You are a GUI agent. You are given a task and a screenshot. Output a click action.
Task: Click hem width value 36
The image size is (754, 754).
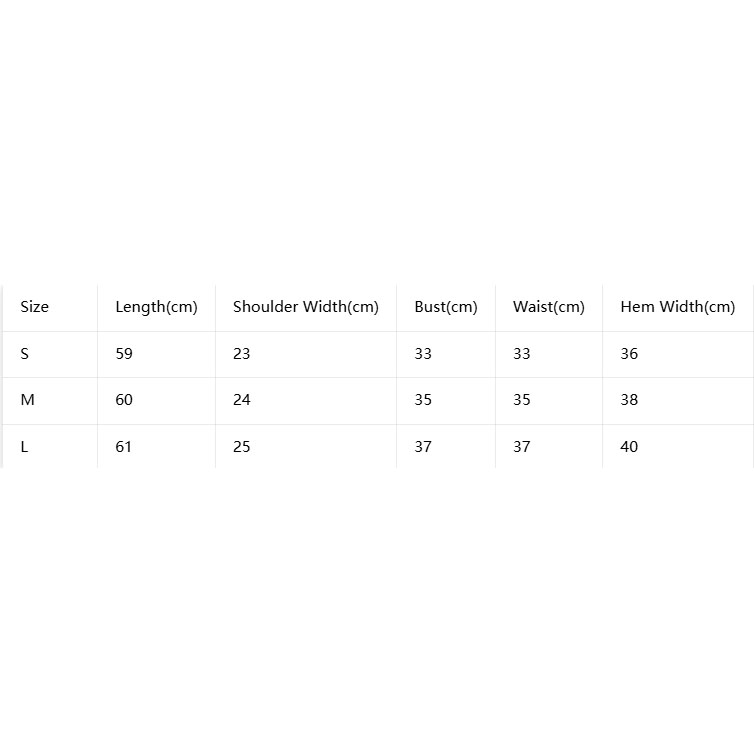[629, 354]
